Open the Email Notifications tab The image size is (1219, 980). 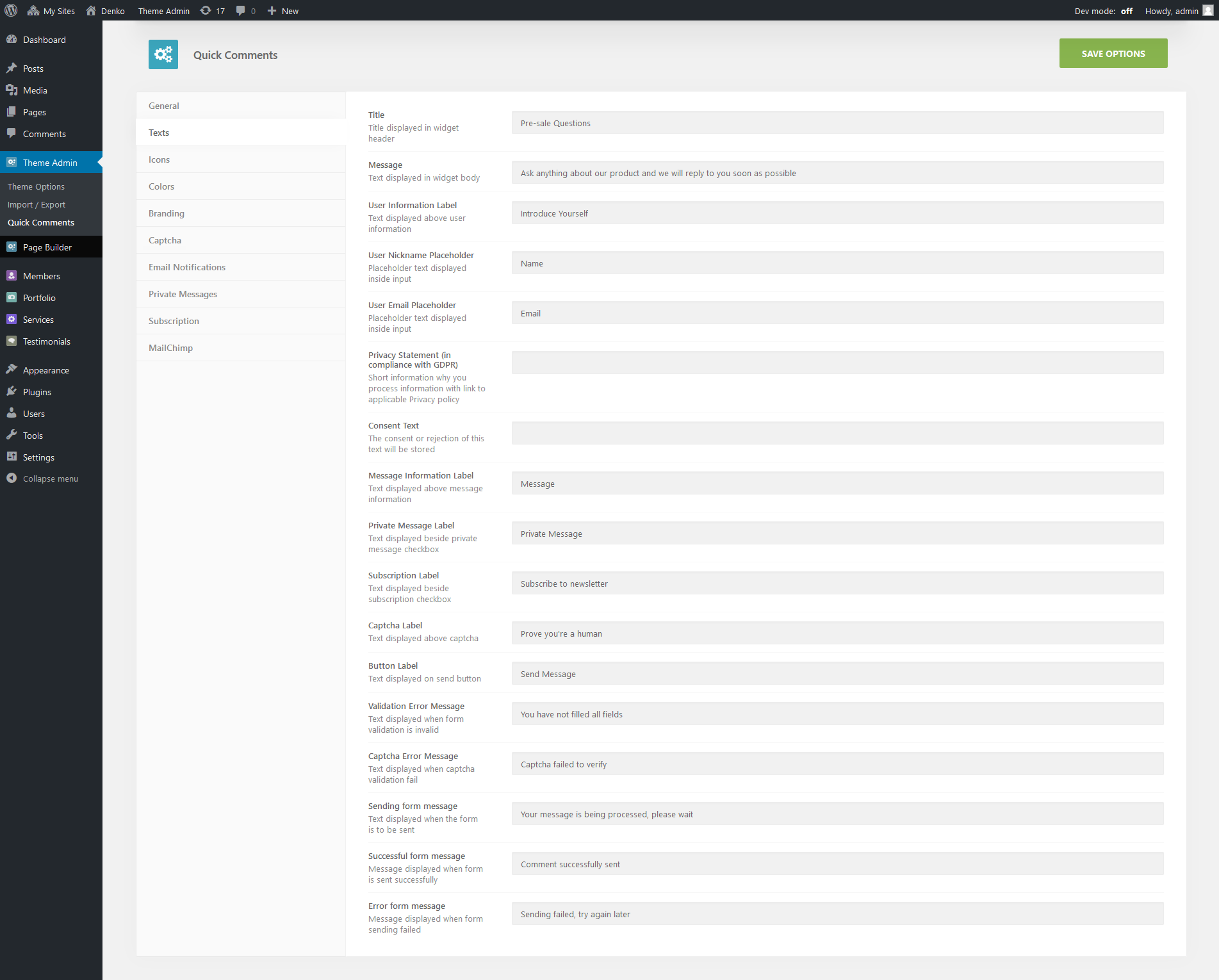241,267
